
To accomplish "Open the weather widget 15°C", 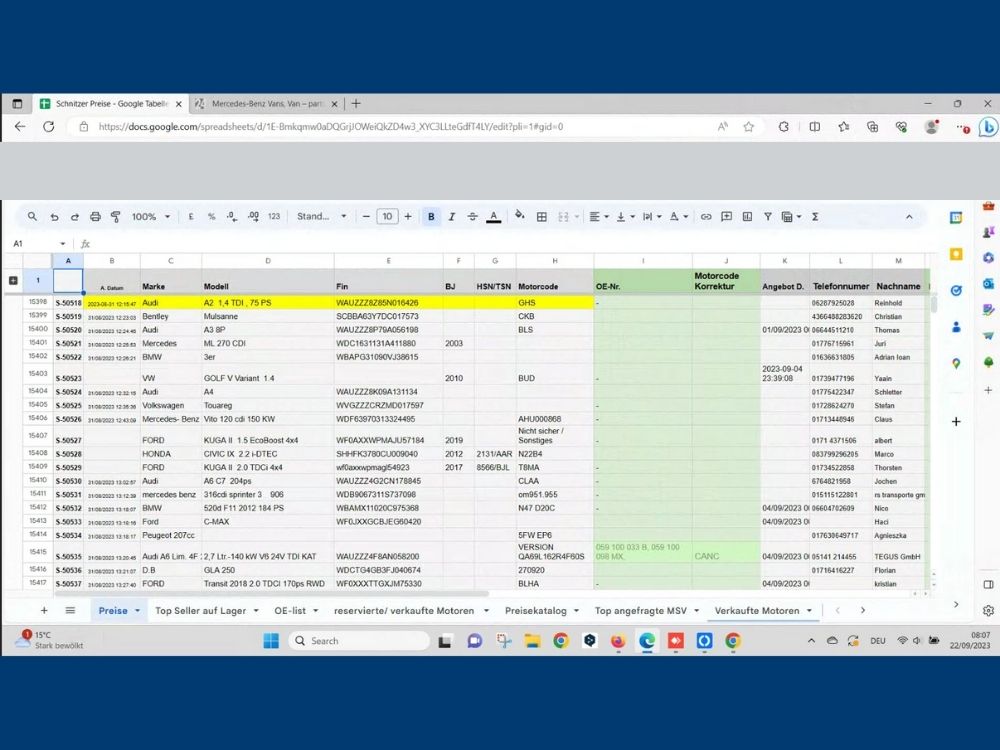I will click(x=50, y=640).
